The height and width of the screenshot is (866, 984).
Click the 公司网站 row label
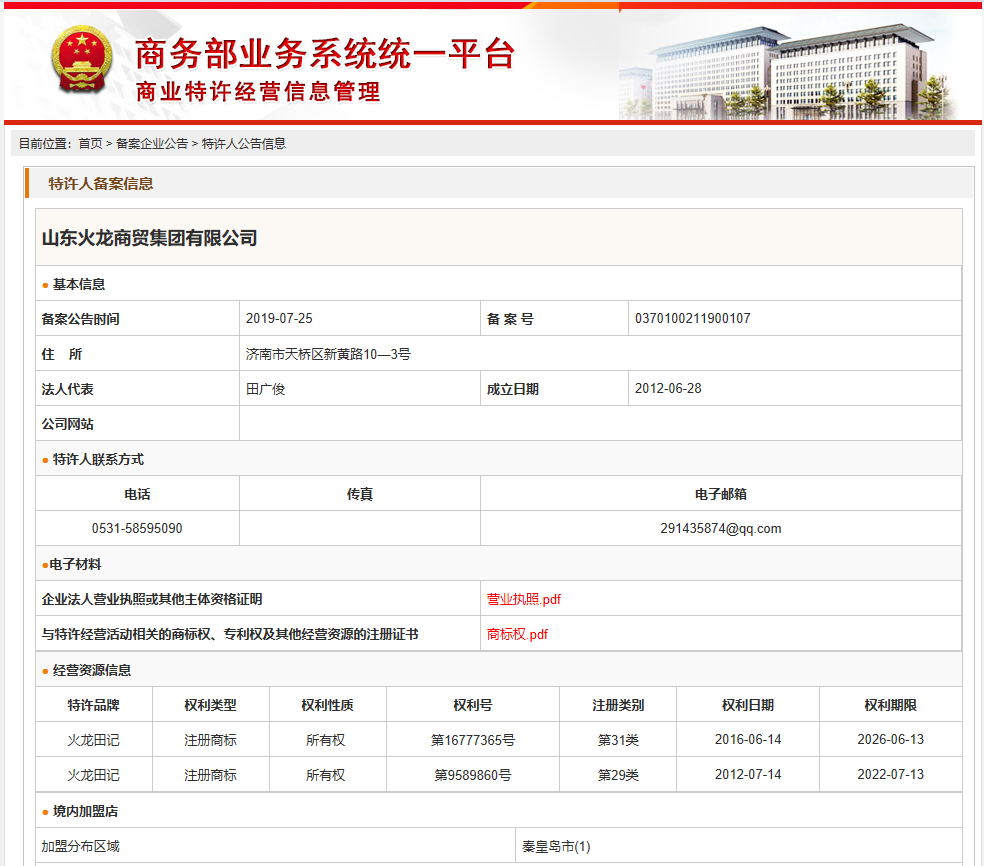pyautogui.click(x=68, y=424)
